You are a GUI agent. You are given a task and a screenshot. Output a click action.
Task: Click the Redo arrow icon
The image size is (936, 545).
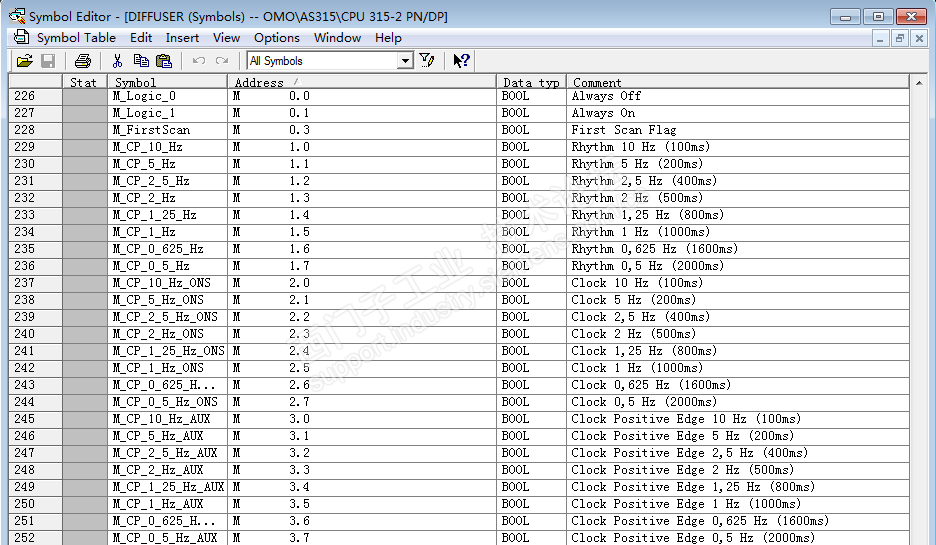(222, 61)
